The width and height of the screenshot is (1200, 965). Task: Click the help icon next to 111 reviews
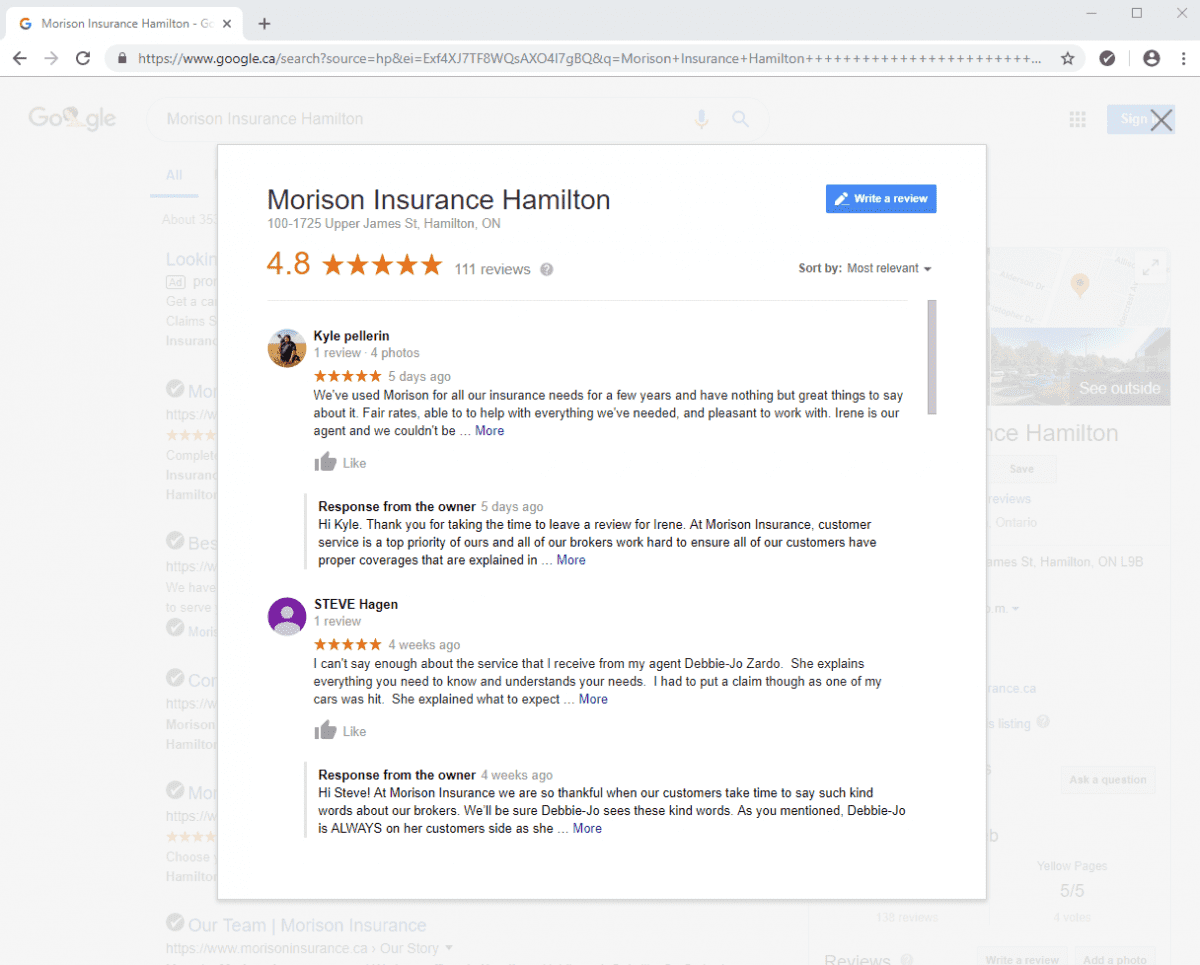(x=547, y=269)
